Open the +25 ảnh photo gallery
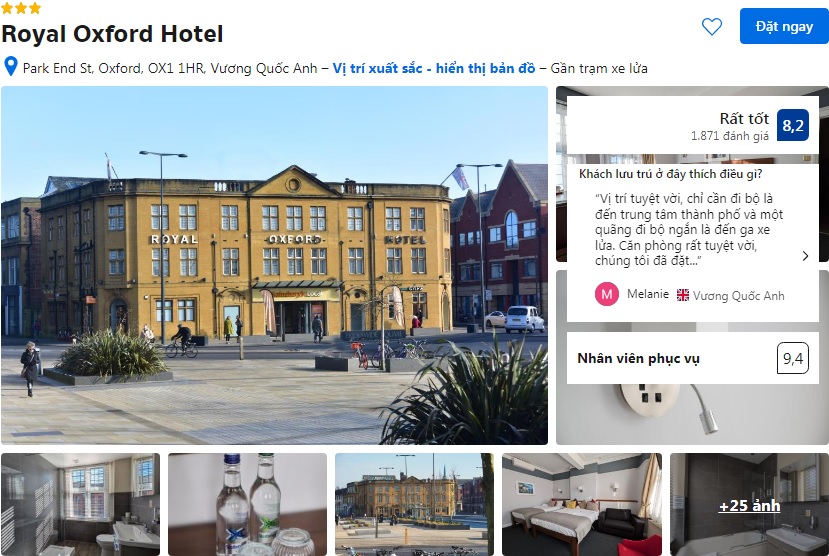Viewport: 829px width, 556px height. 749,505
